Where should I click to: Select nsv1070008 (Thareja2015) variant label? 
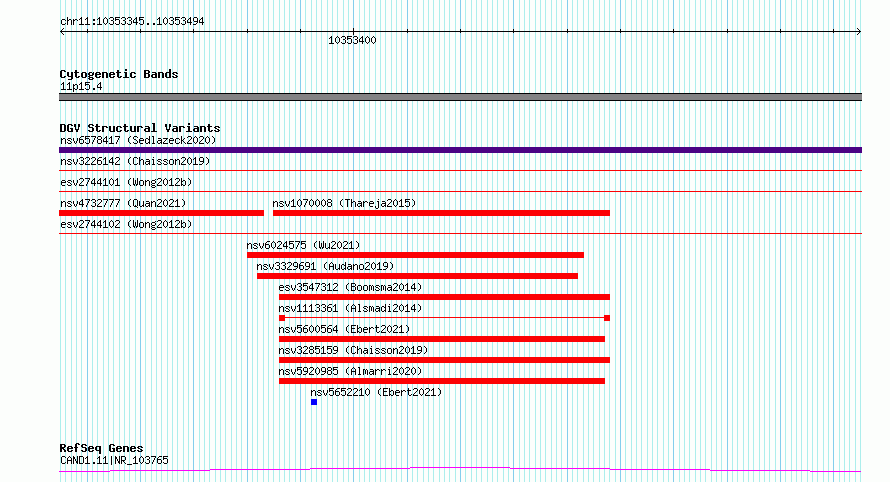344,203
